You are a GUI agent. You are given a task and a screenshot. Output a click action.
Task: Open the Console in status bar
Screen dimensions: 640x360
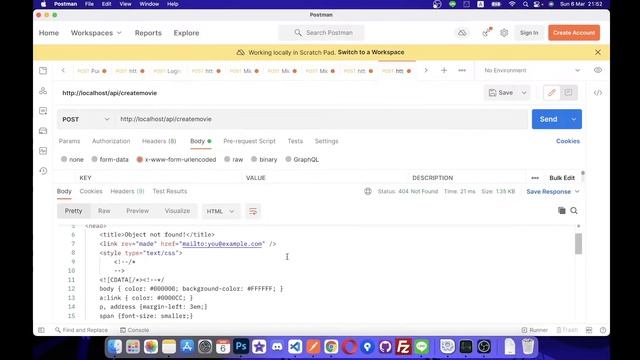click(x=134, y=330)
